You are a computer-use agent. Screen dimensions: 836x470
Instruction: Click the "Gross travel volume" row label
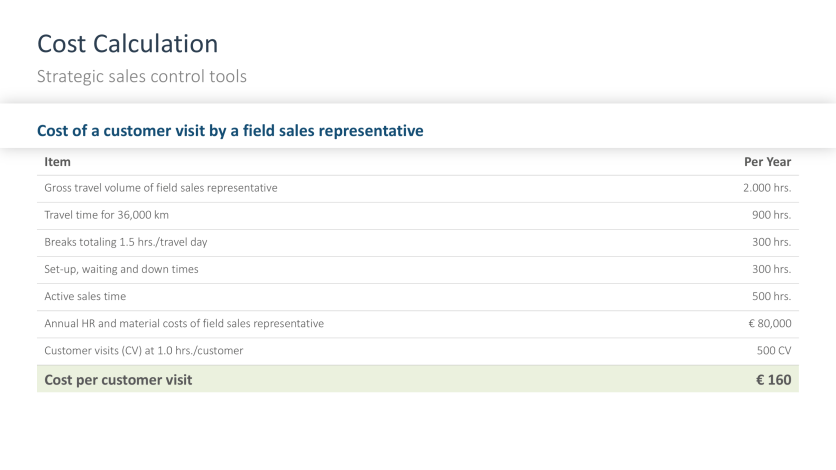pos(160,188)
